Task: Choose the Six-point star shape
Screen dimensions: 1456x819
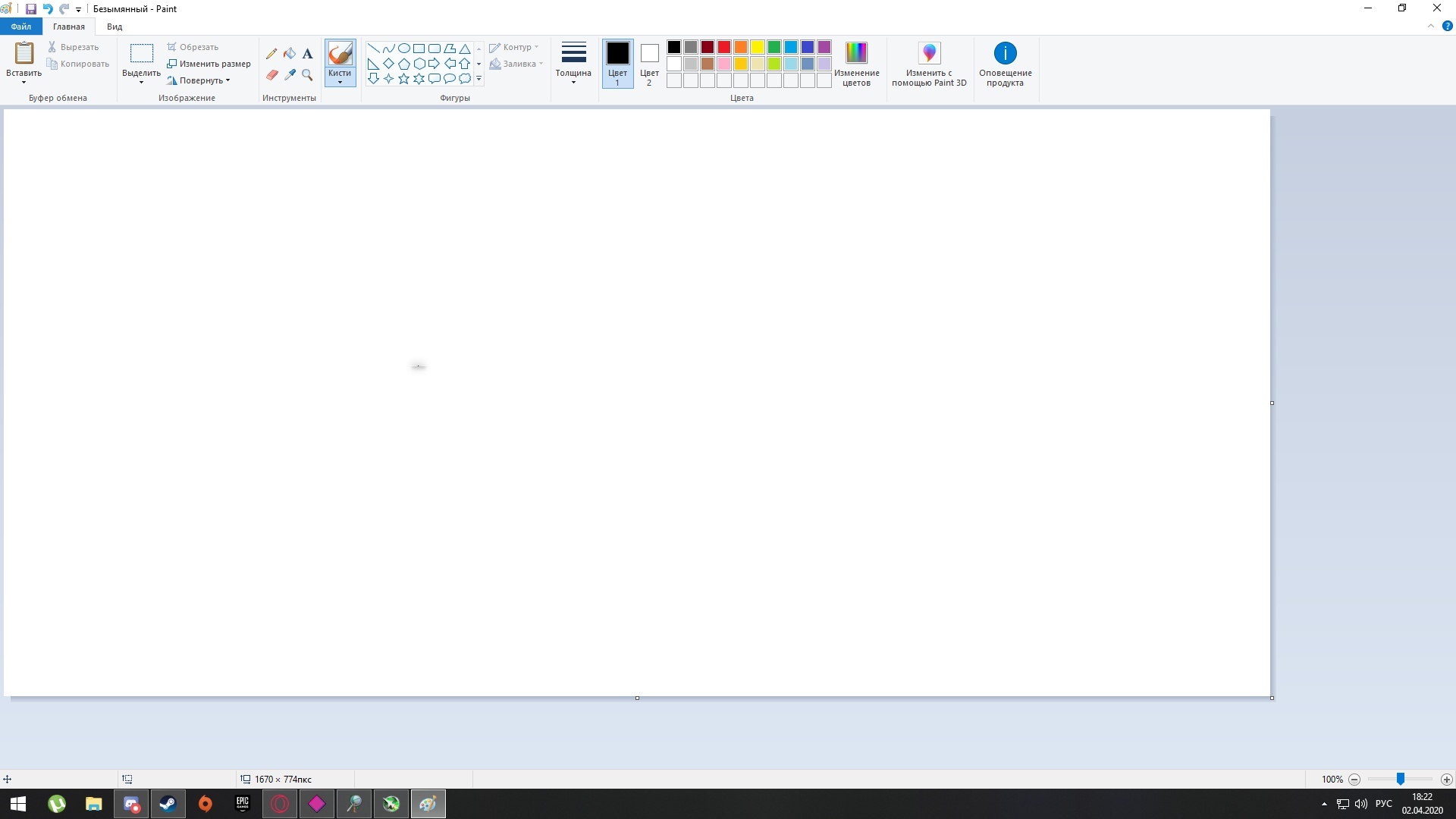Action: 419,78
